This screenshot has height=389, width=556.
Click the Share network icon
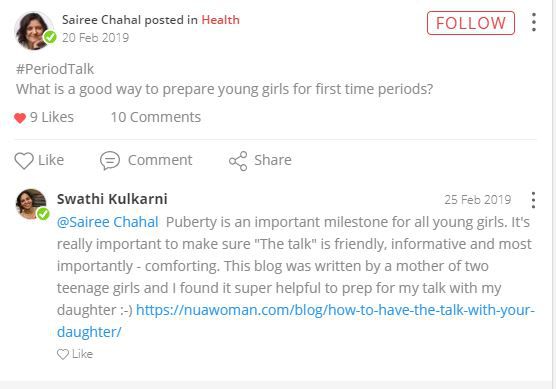point(238,161)
